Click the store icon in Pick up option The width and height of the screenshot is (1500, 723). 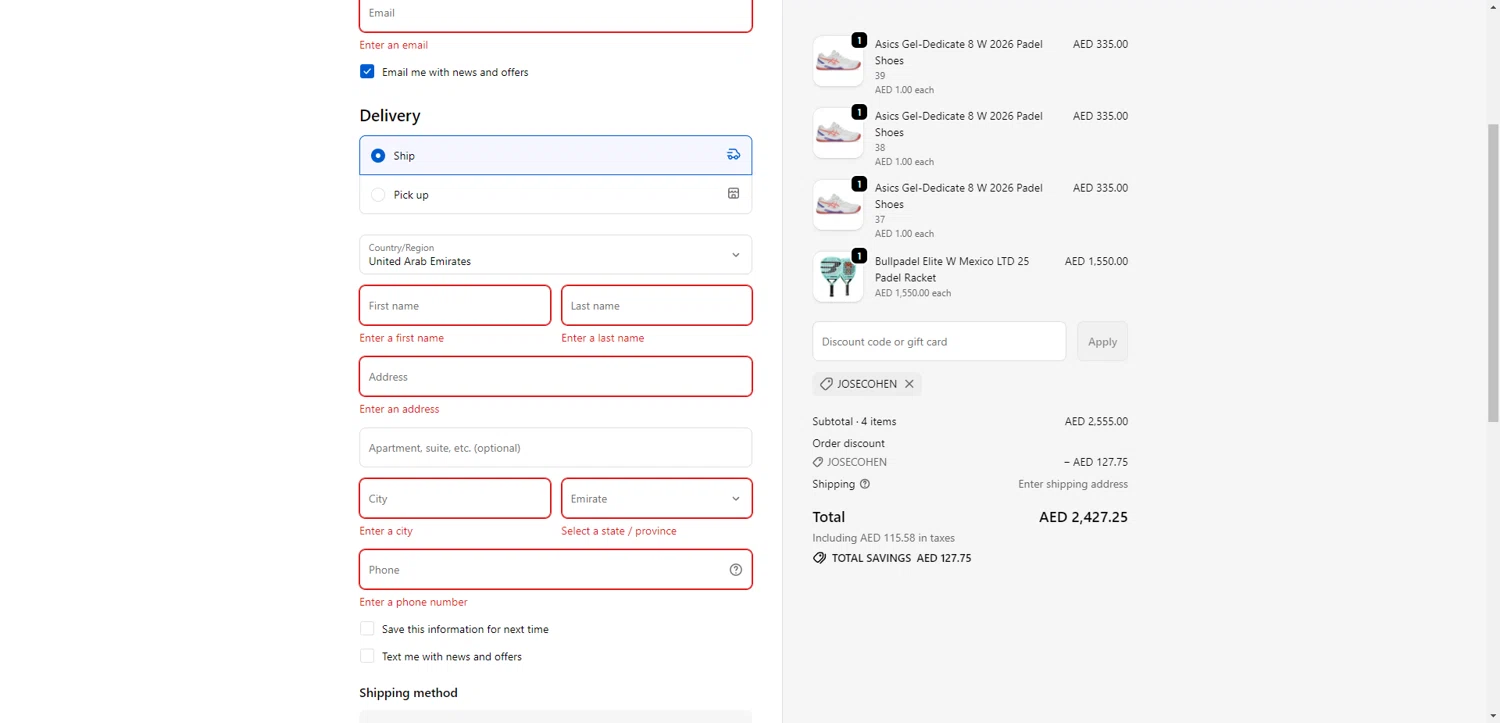733,194
